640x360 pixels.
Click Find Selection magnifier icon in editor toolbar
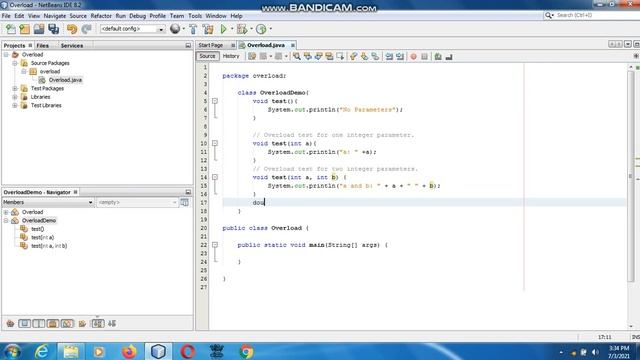[x=297, y=56]
